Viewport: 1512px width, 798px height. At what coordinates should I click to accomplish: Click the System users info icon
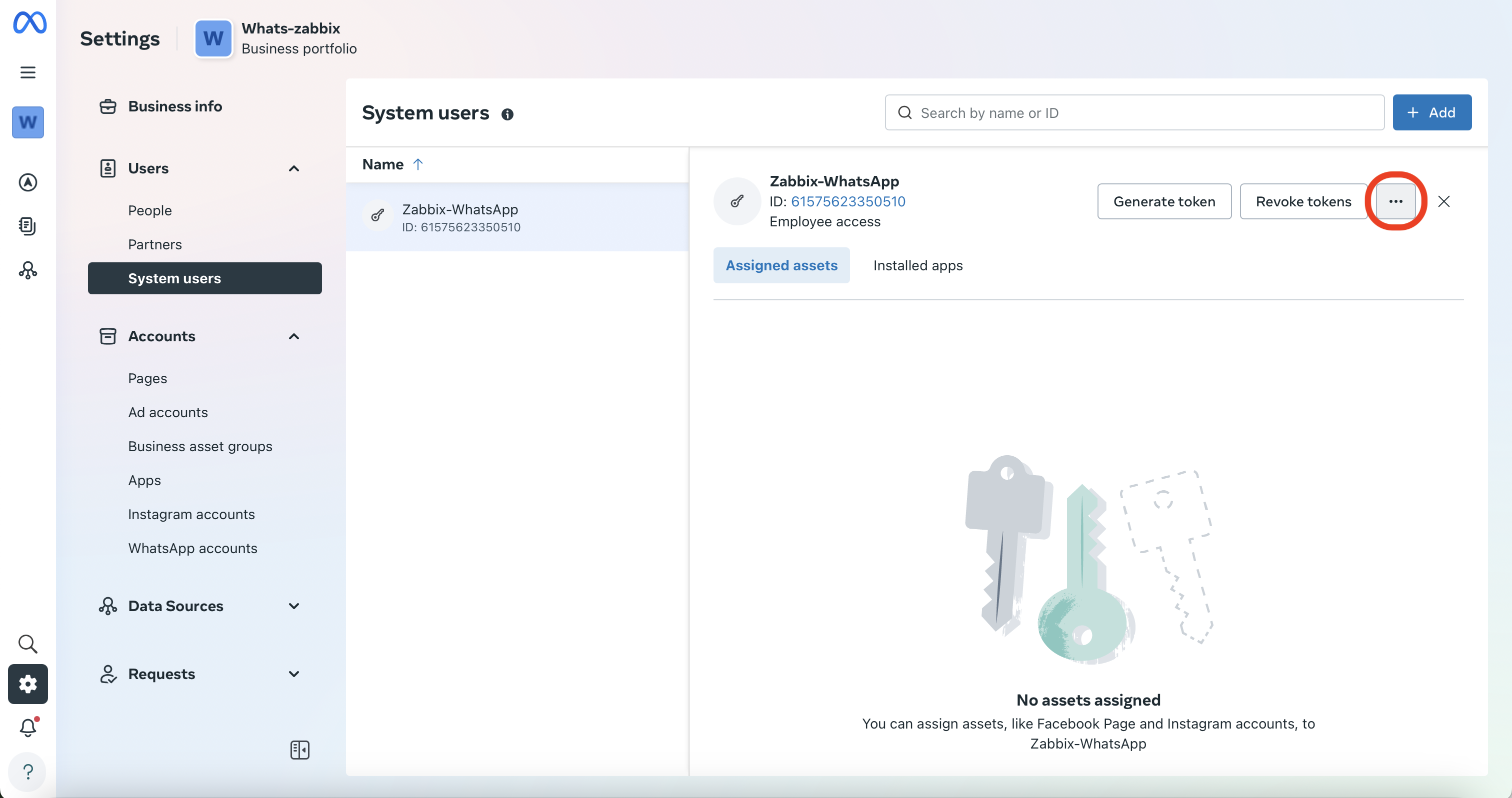[x=507, y=114]
